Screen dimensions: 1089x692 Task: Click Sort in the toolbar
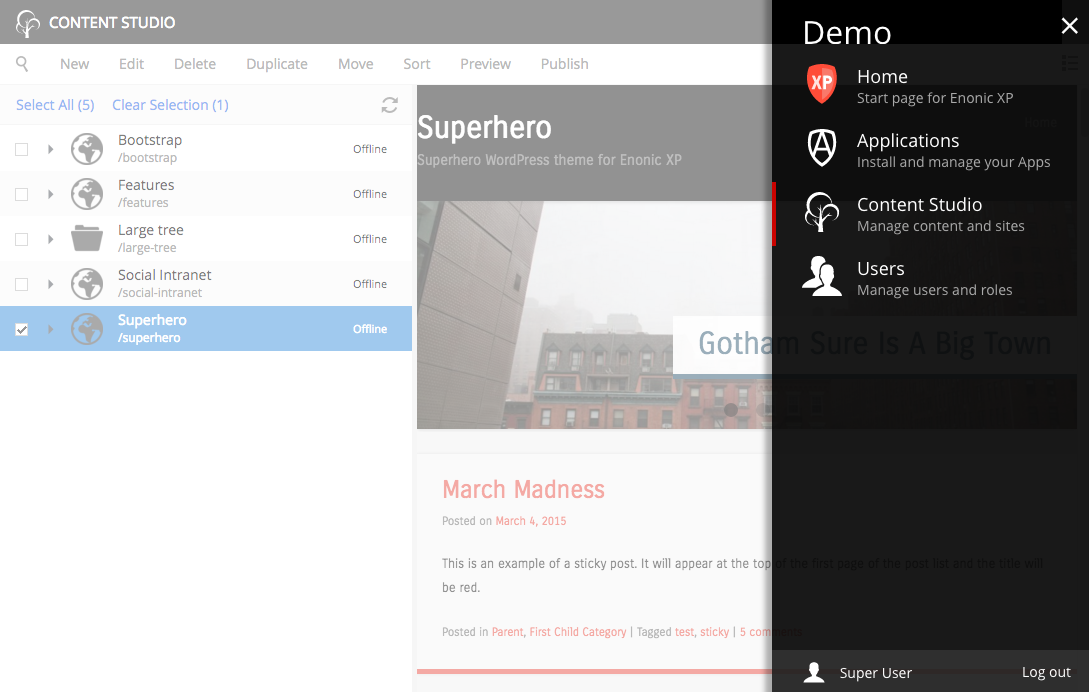[417, 64]
